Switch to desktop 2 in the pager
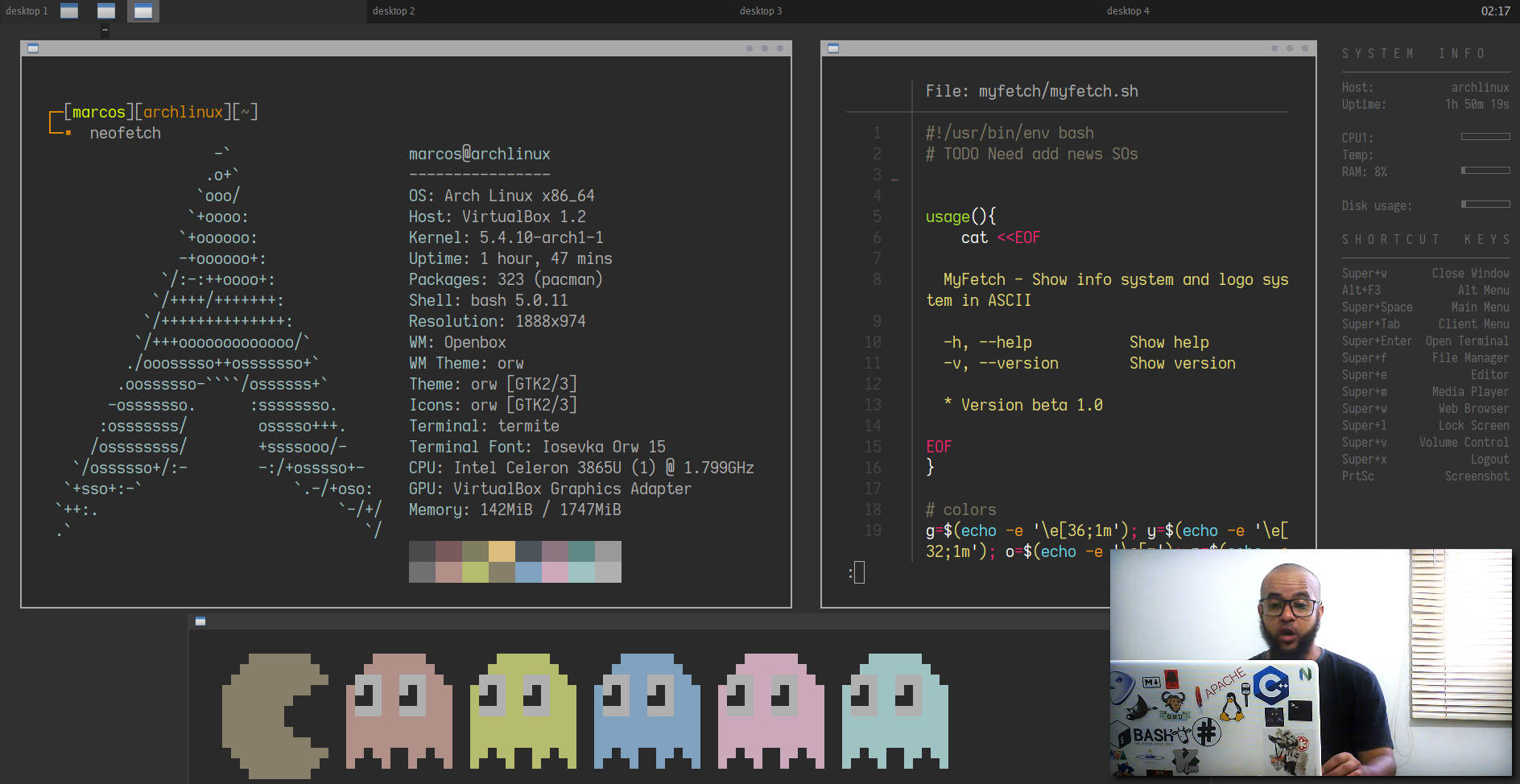 click(394, 10)
